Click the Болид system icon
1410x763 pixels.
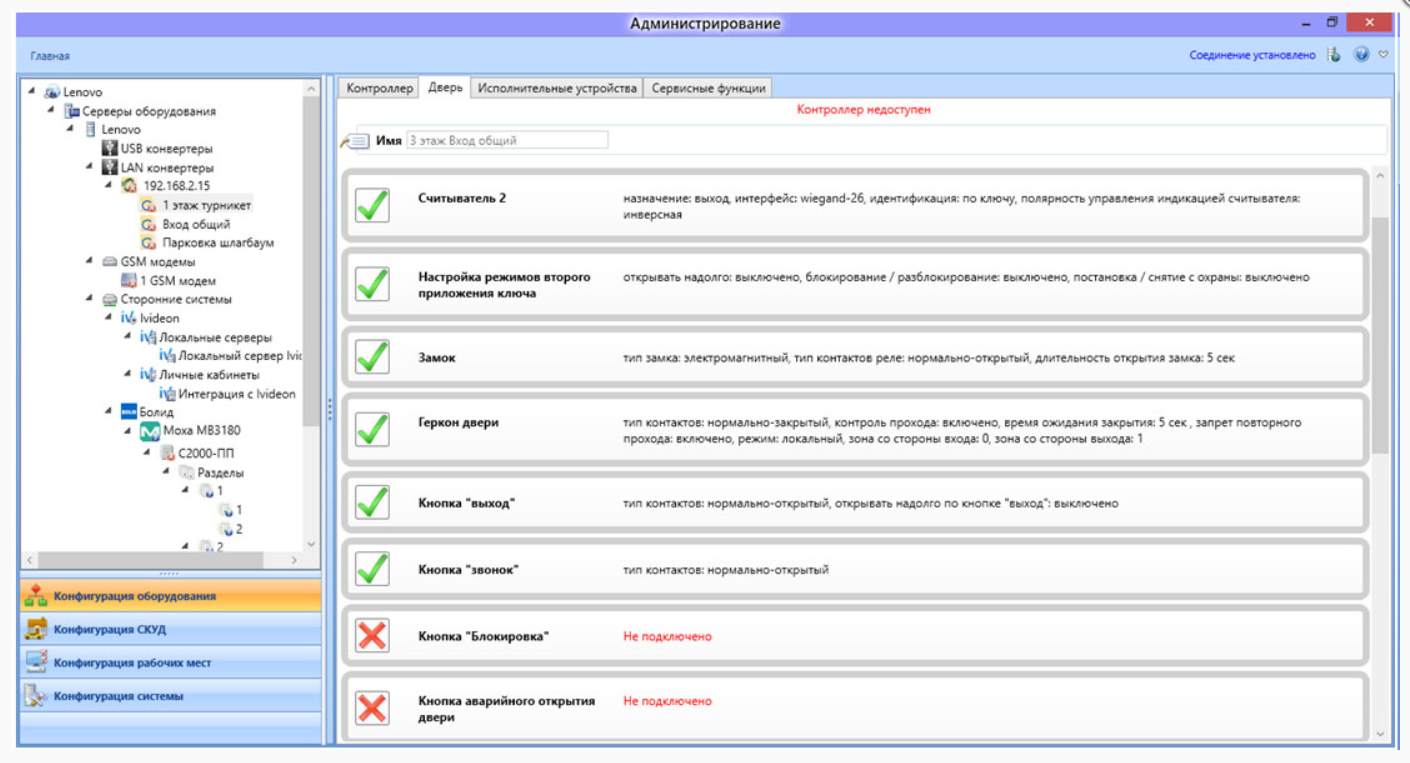click(x=128, y=412)
